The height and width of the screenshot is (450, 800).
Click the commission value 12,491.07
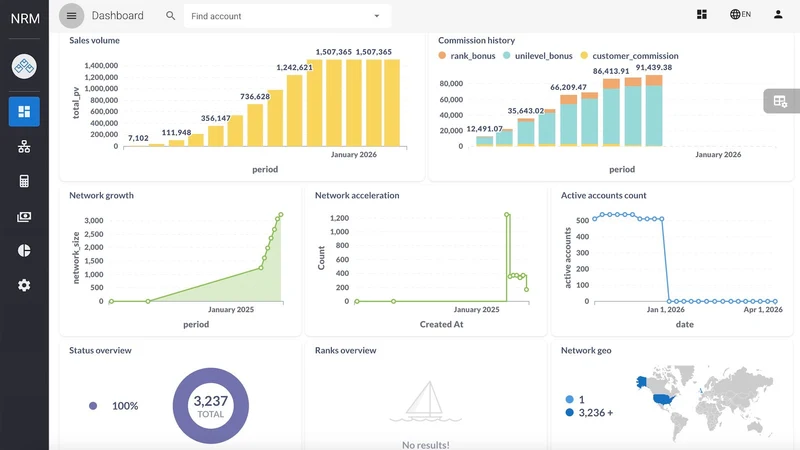(485, 129)
